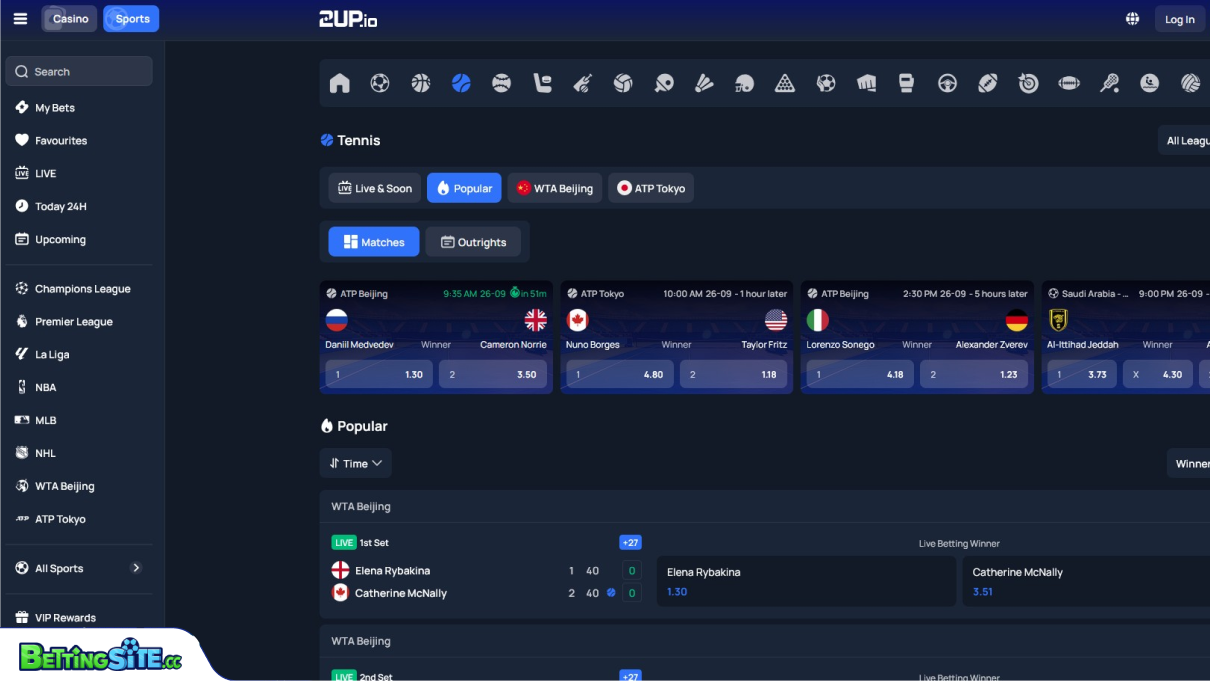Select the boxing sport icon
Image resolution: width=1210 pixels, height=681 pixels.
pos(906,83)
